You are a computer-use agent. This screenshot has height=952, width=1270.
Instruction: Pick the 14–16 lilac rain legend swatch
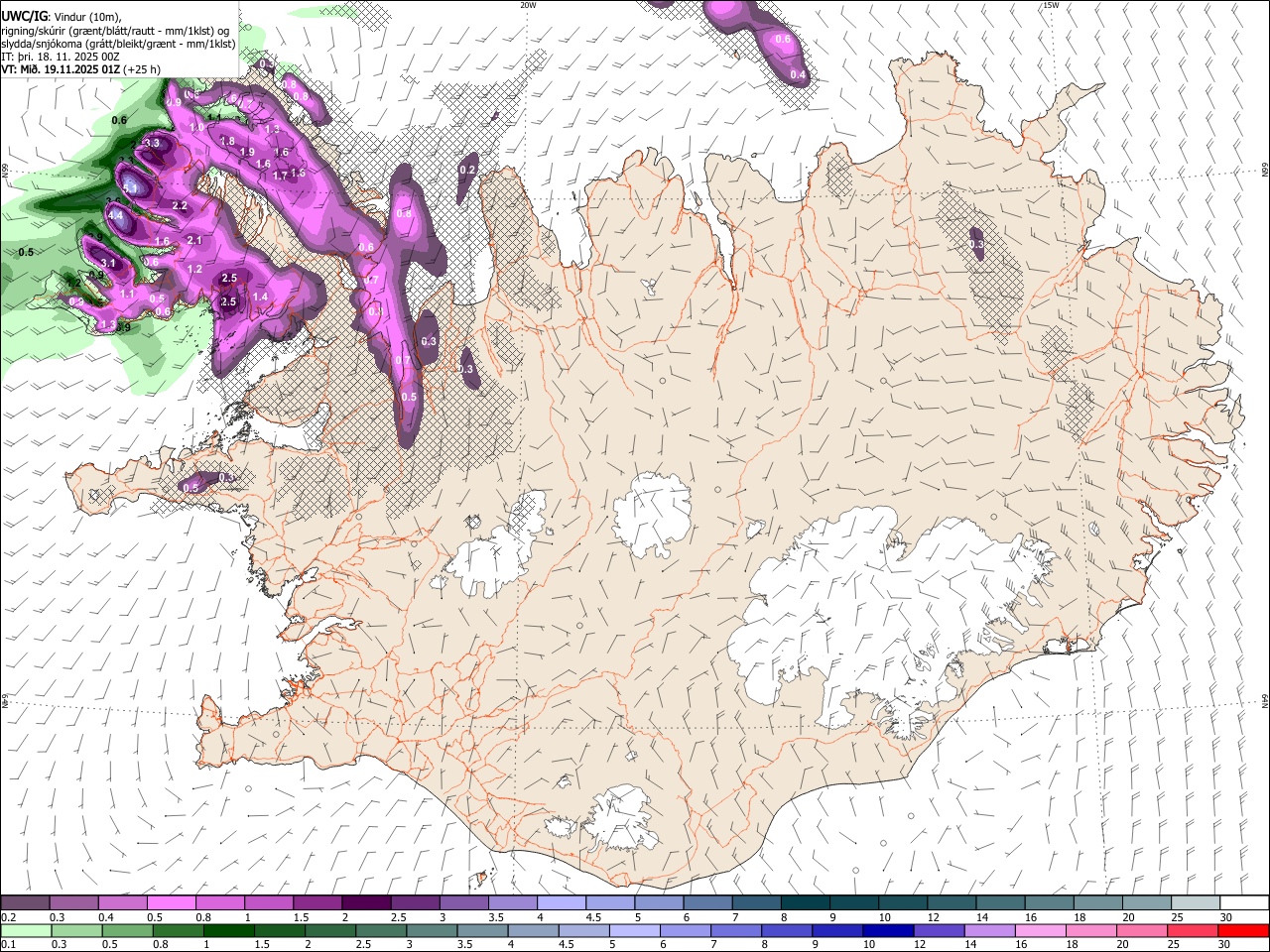988,930
